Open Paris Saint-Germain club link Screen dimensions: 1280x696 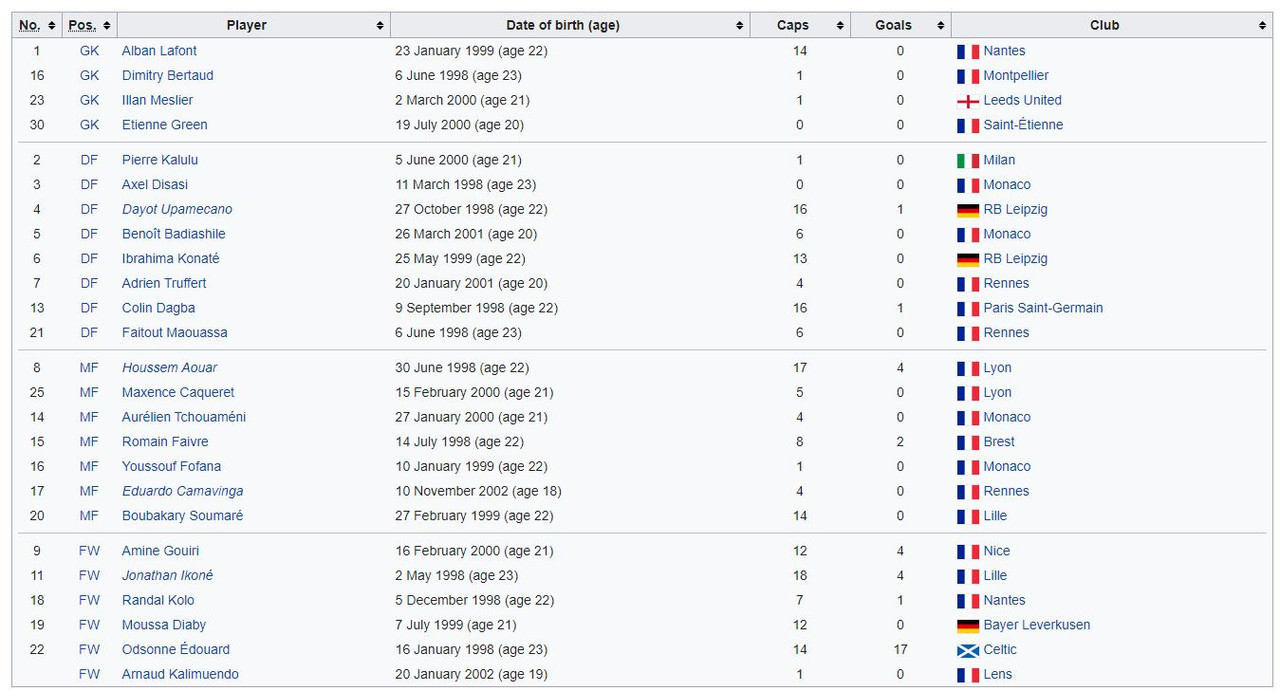click(1043, 308)
